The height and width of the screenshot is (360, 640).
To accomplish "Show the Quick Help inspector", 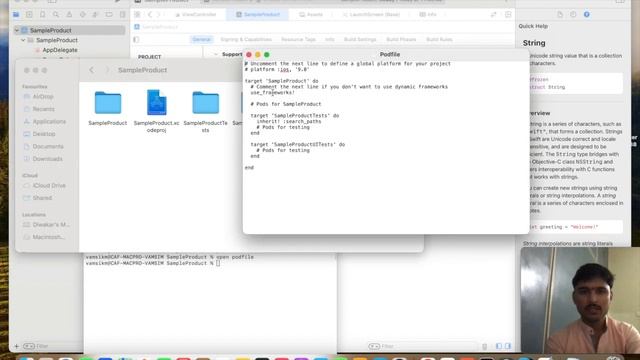I will pos(587,14).
